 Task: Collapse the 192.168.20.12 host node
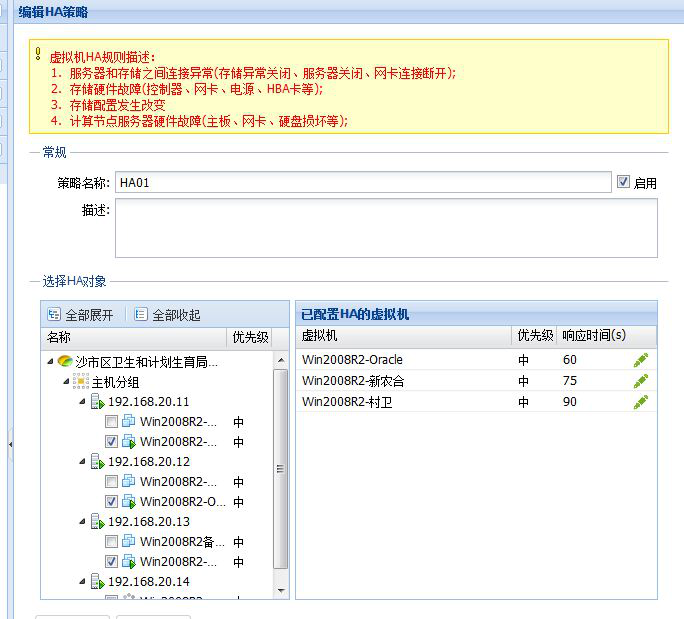point(83,462)
